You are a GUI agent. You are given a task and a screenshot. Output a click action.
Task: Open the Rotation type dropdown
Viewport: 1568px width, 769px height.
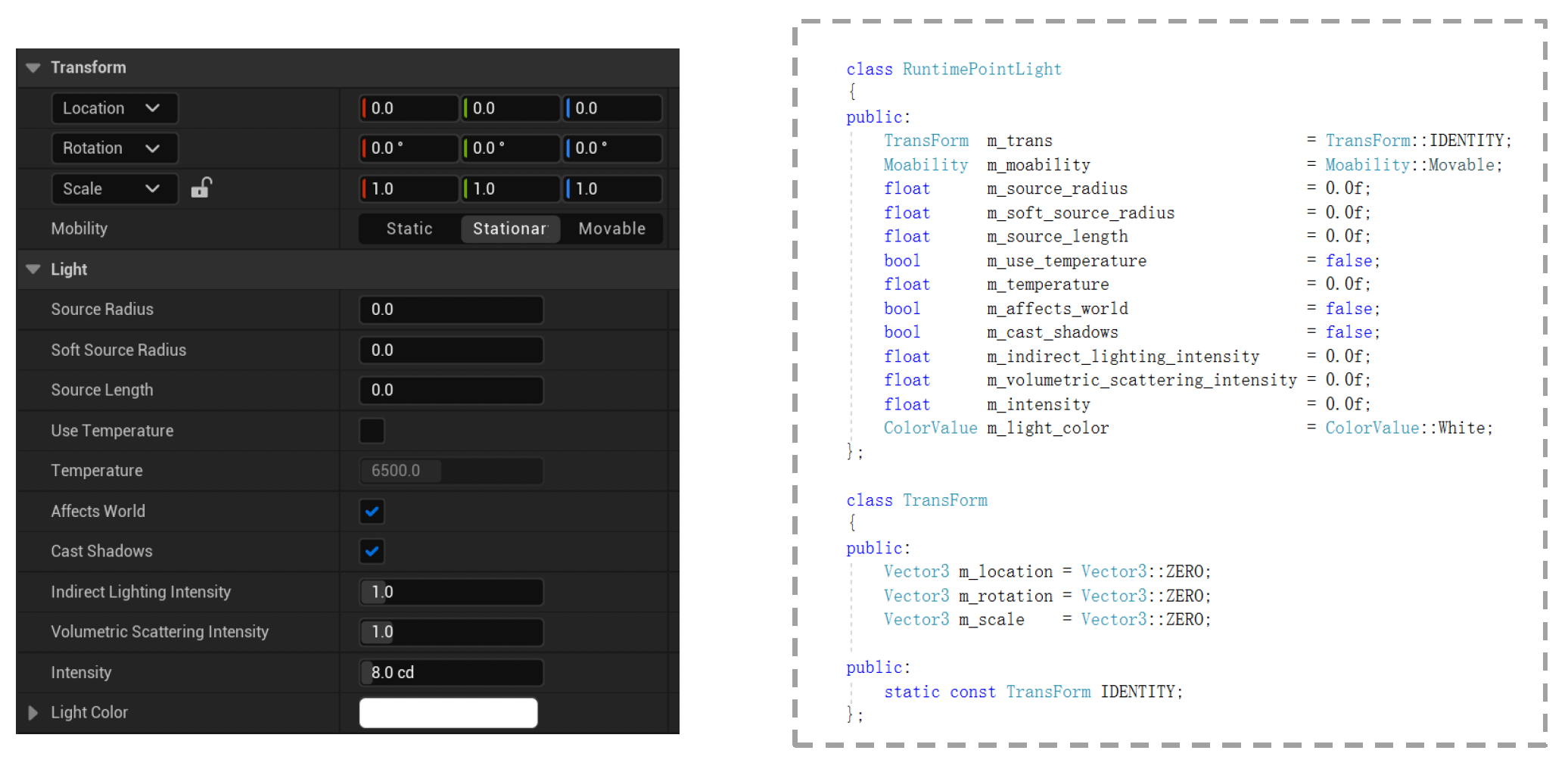tap(114, 148)
